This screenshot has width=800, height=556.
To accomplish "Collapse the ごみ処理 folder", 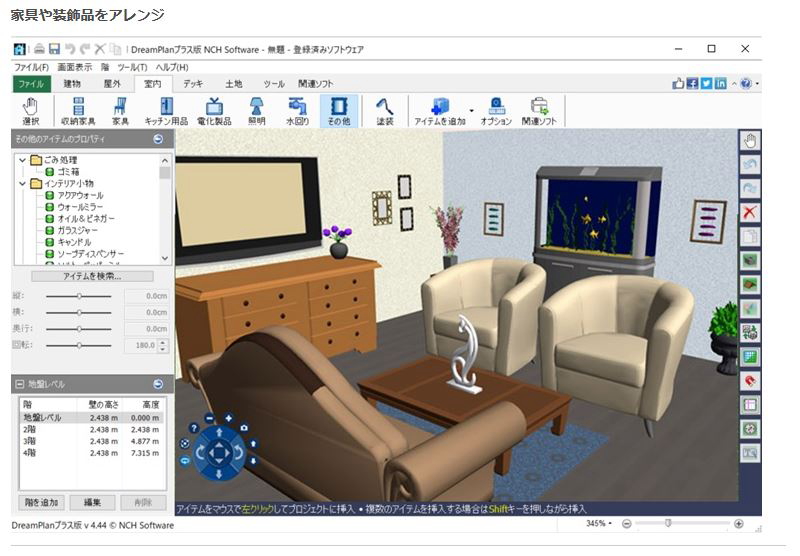I will pos(22,160).
